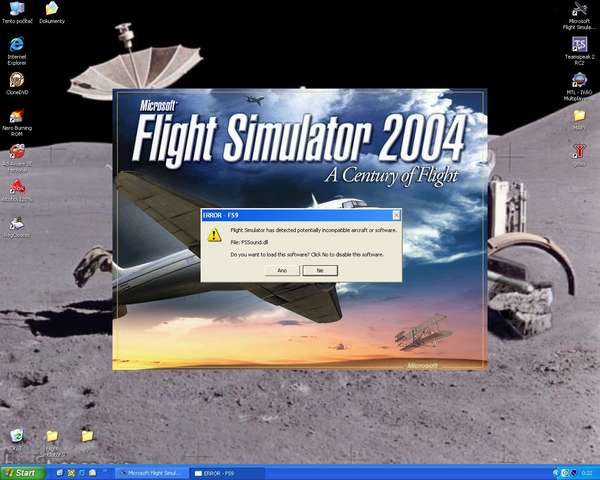Click the taskbar clock
600x480 pixels.
click(x=587, y=473)
